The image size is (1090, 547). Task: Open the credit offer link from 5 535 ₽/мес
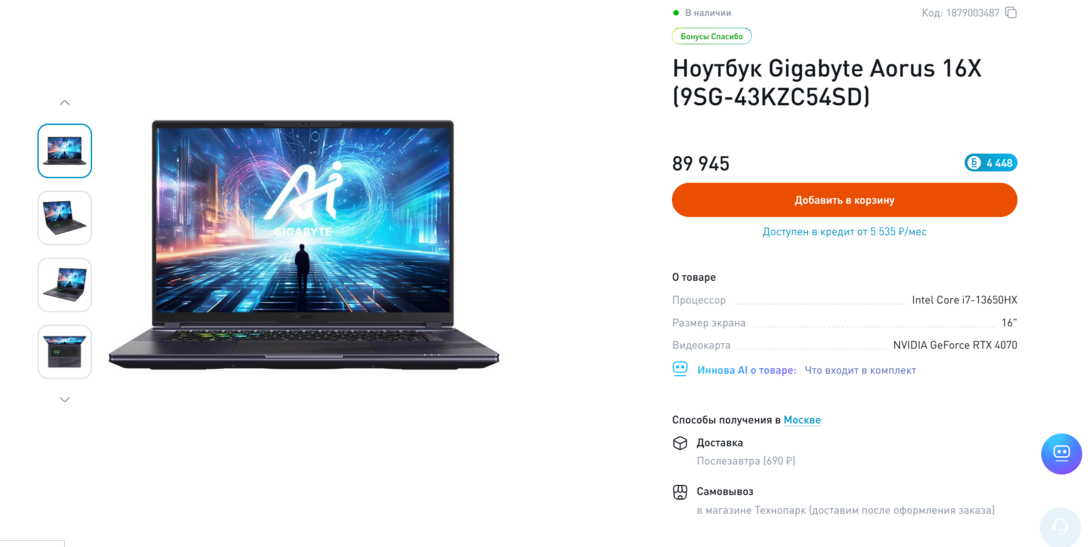(845, 231)
